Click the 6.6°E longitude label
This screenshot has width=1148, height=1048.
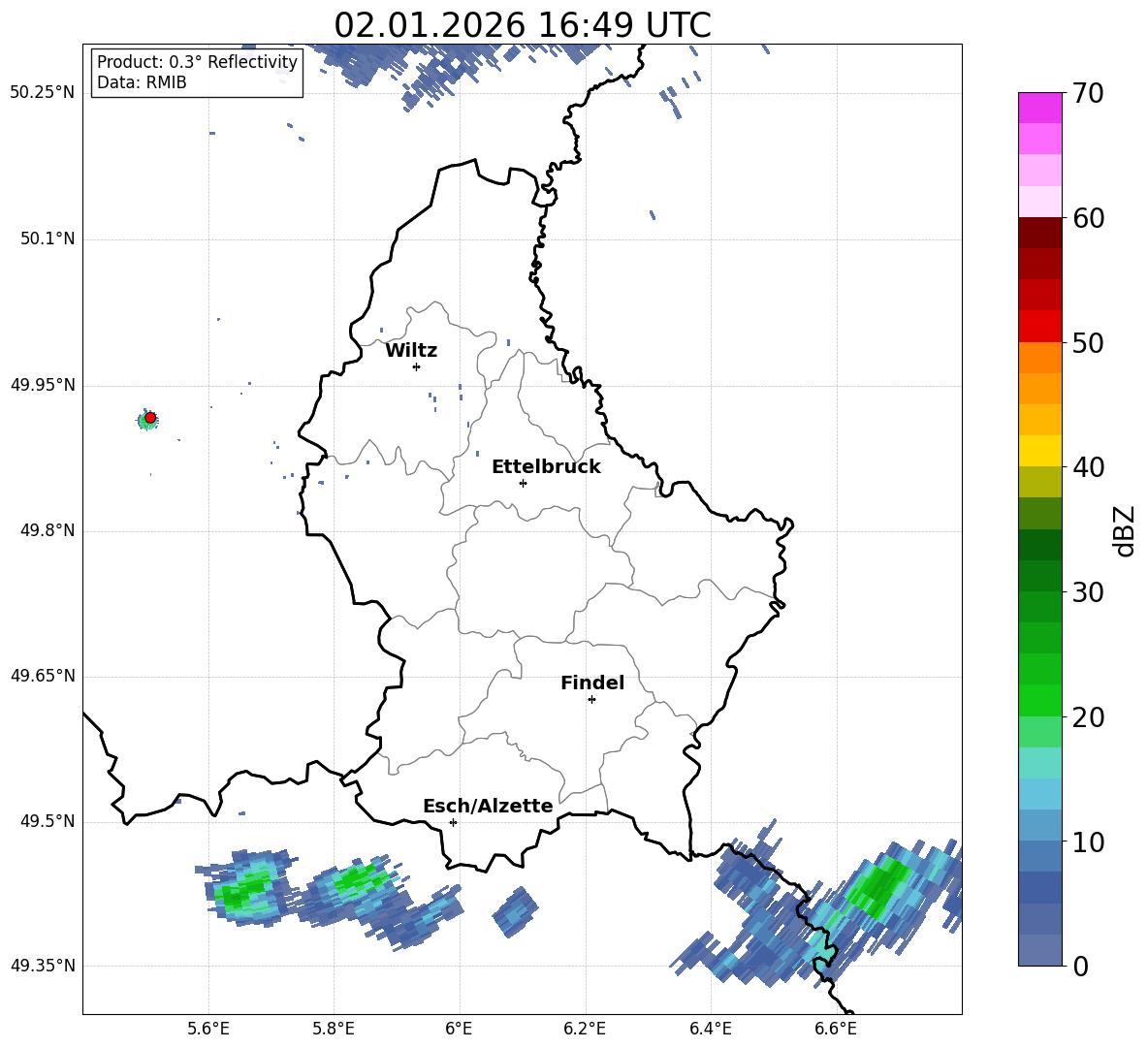pos(836,1029)
